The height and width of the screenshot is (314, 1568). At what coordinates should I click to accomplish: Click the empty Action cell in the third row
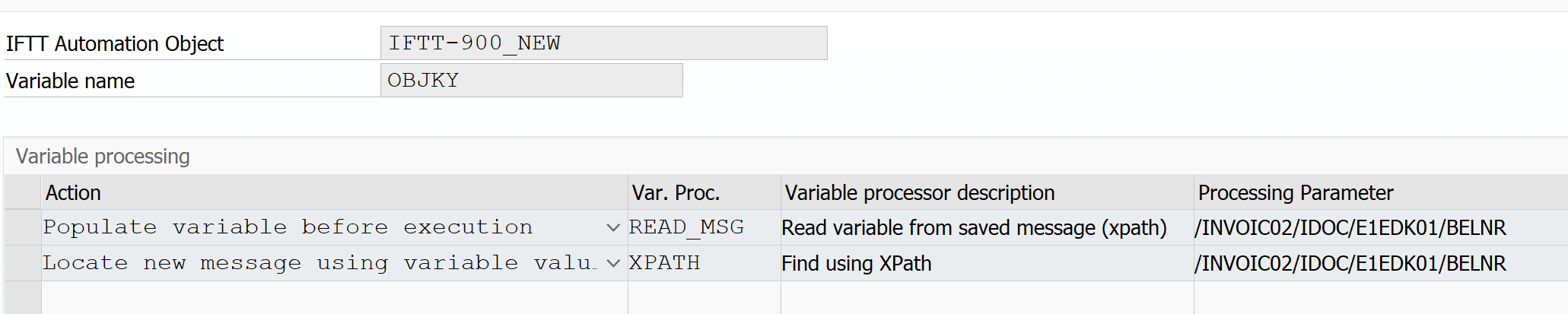pyautogui.click(x=333, y=297)
